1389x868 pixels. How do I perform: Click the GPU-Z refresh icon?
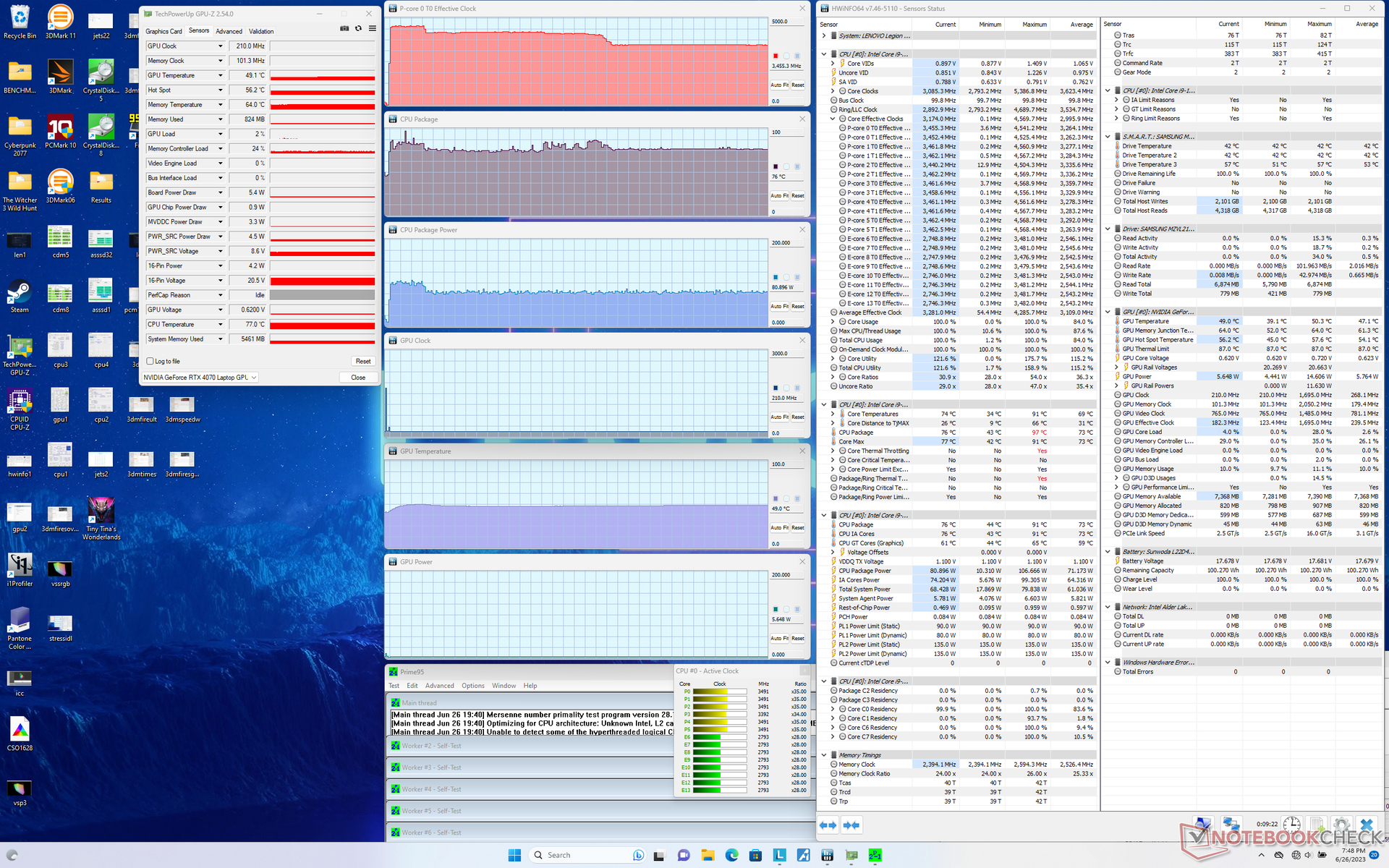[358, 29]
